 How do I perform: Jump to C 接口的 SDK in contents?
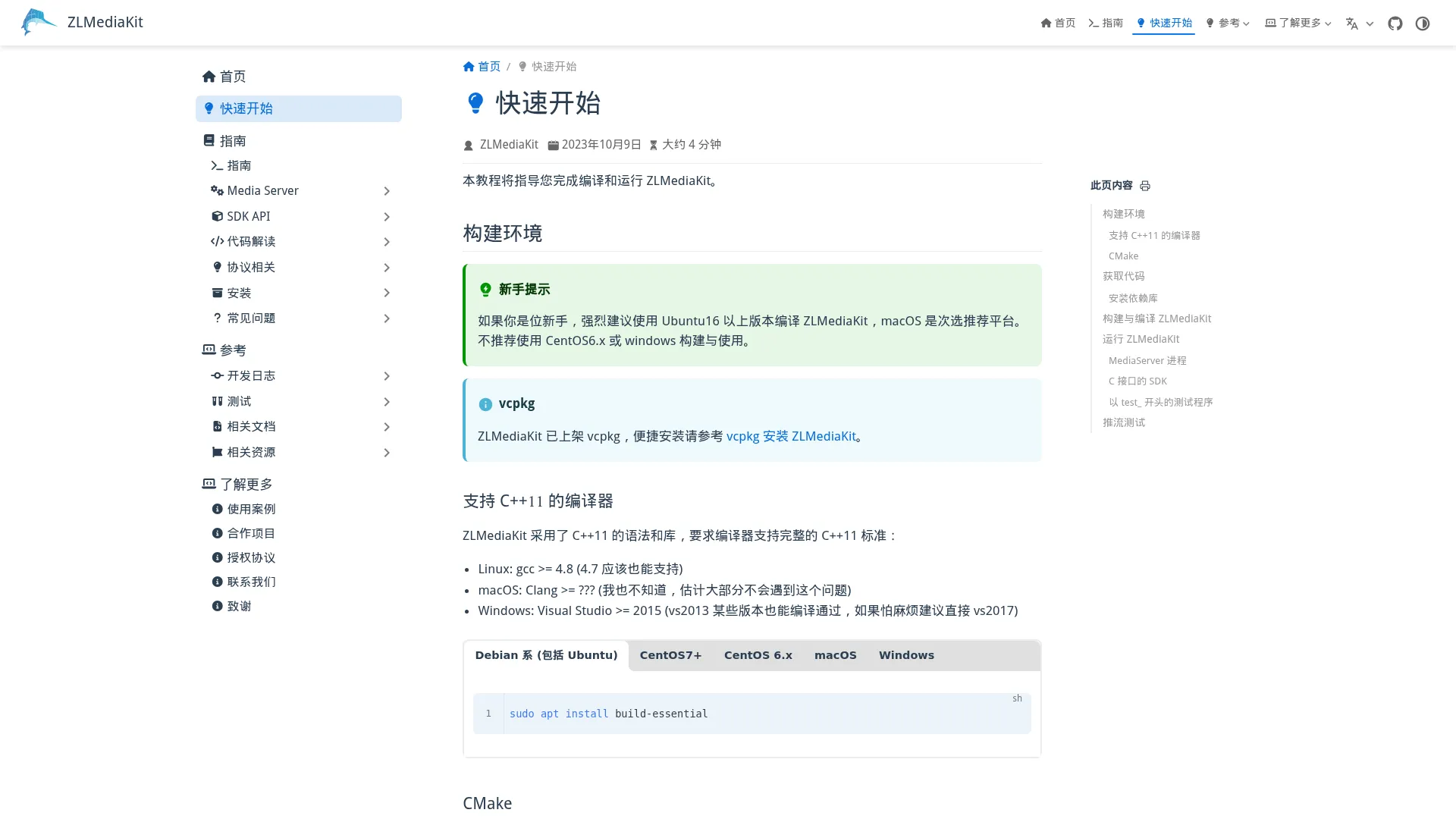tap(1137, 381)
